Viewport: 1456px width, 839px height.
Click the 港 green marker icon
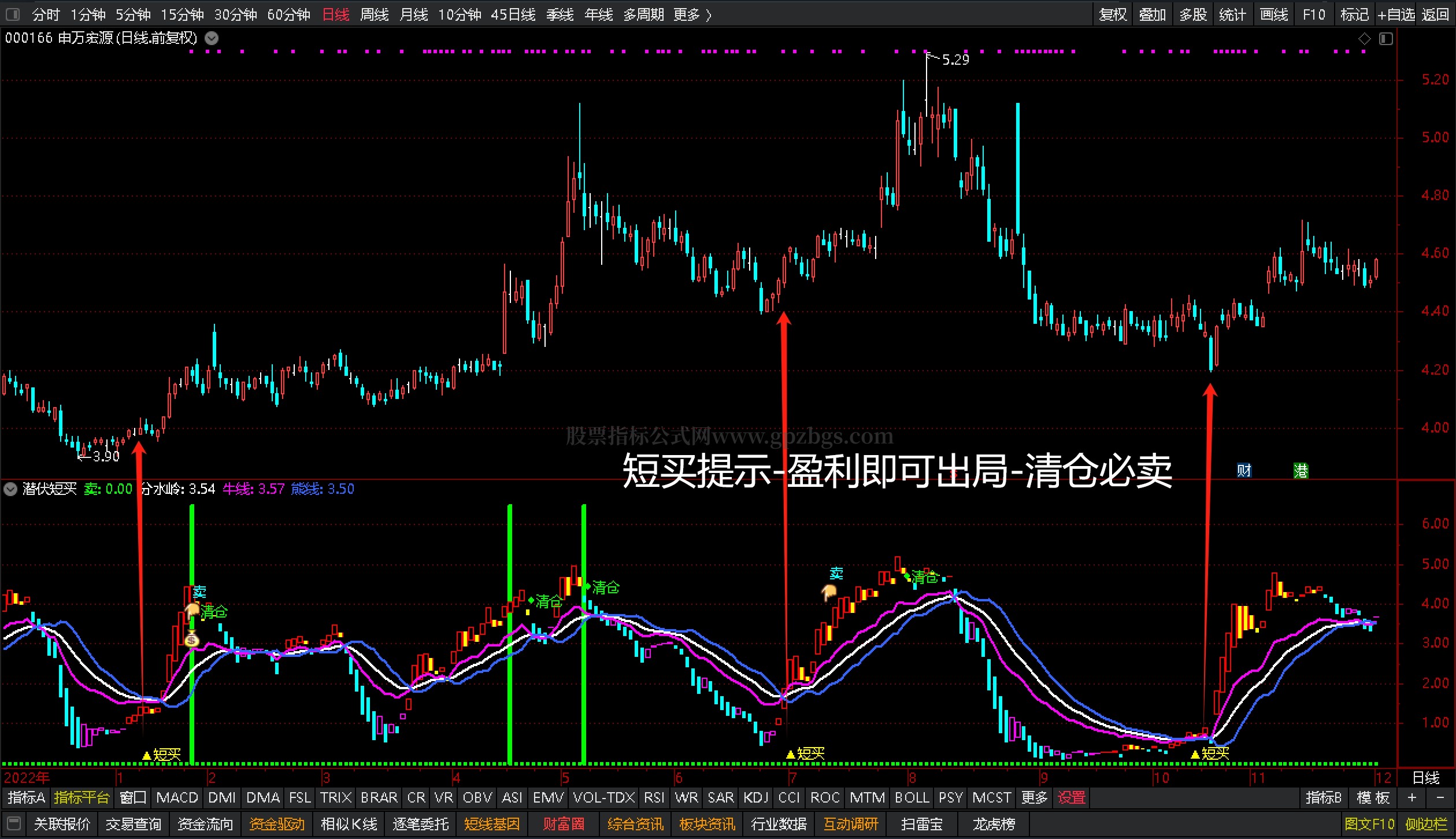tap(1301, 471)
